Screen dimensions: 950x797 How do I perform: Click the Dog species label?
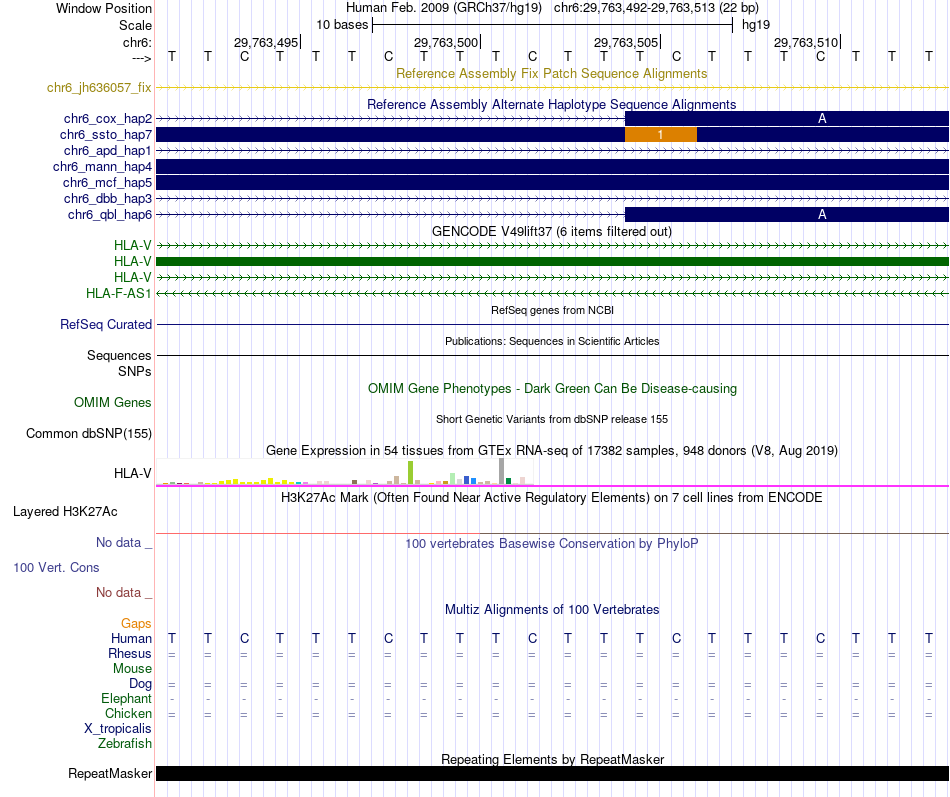coord(140,684)
